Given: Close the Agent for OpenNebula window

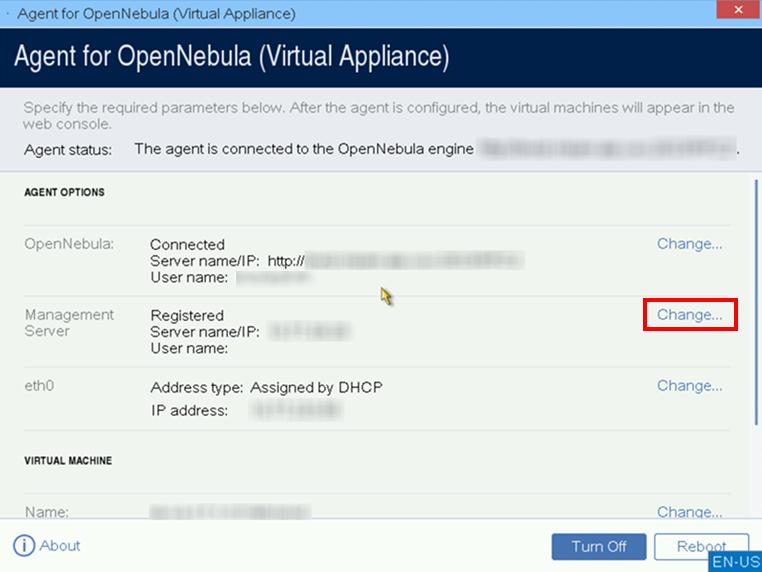Looking at the screenshot, I should (x=738, y=10).
